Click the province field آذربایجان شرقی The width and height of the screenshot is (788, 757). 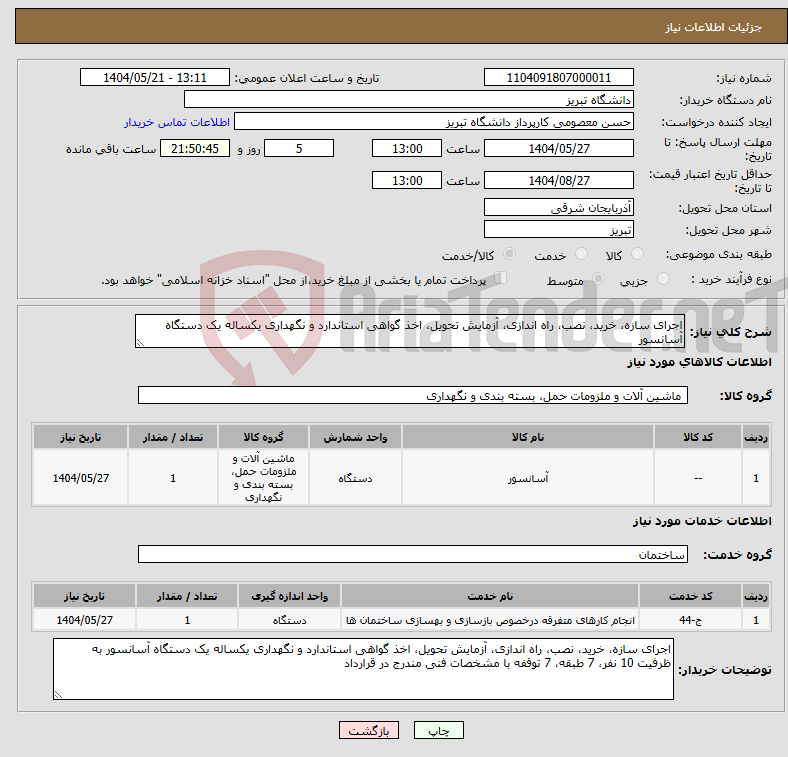click(x=558, y=207)
